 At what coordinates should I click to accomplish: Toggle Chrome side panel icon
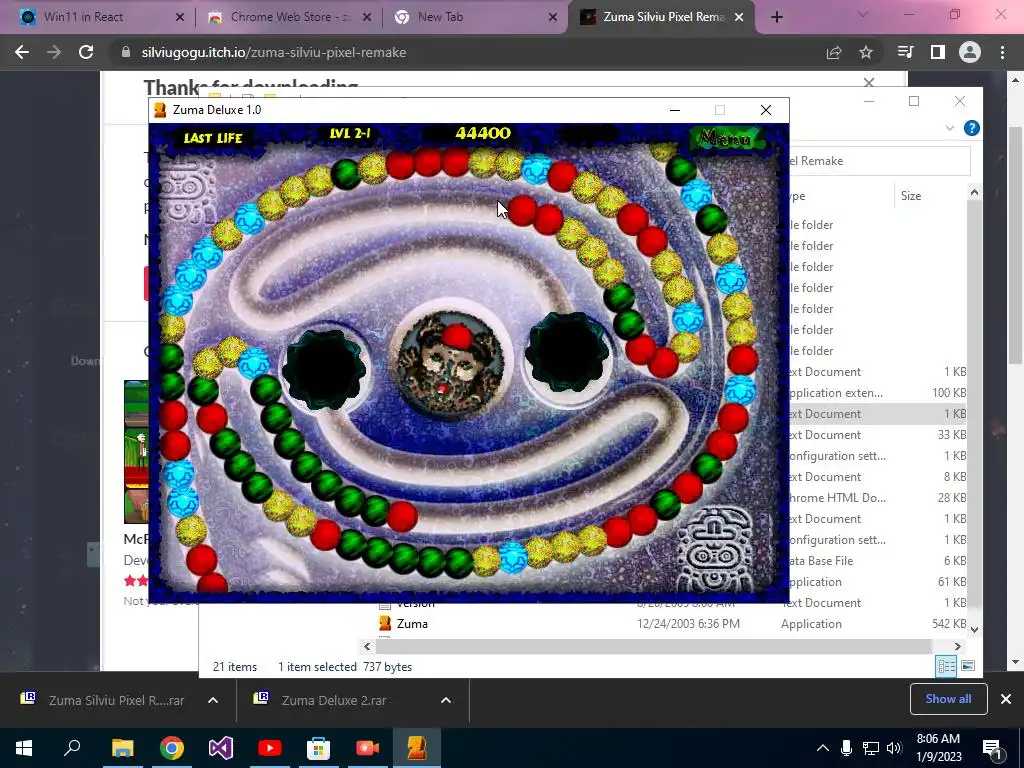point(938,52)
